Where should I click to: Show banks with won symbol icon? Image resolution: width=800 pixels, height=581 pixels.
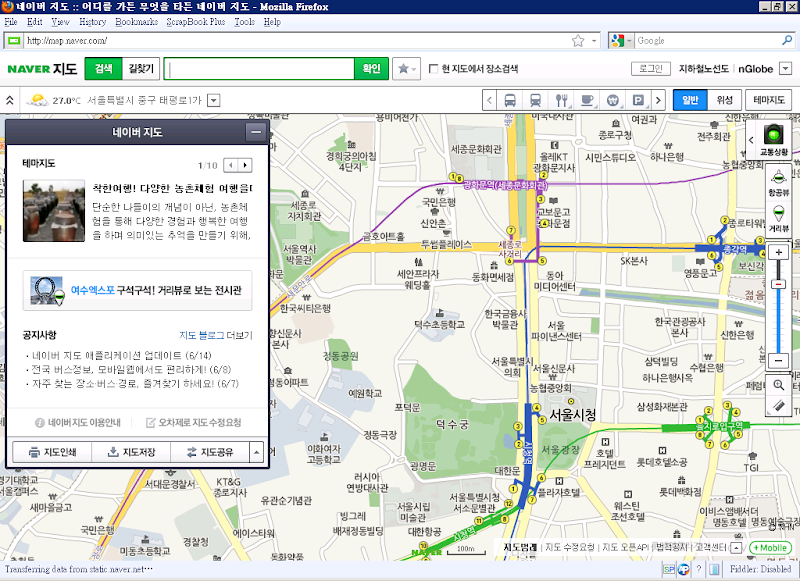coord(613,100)
